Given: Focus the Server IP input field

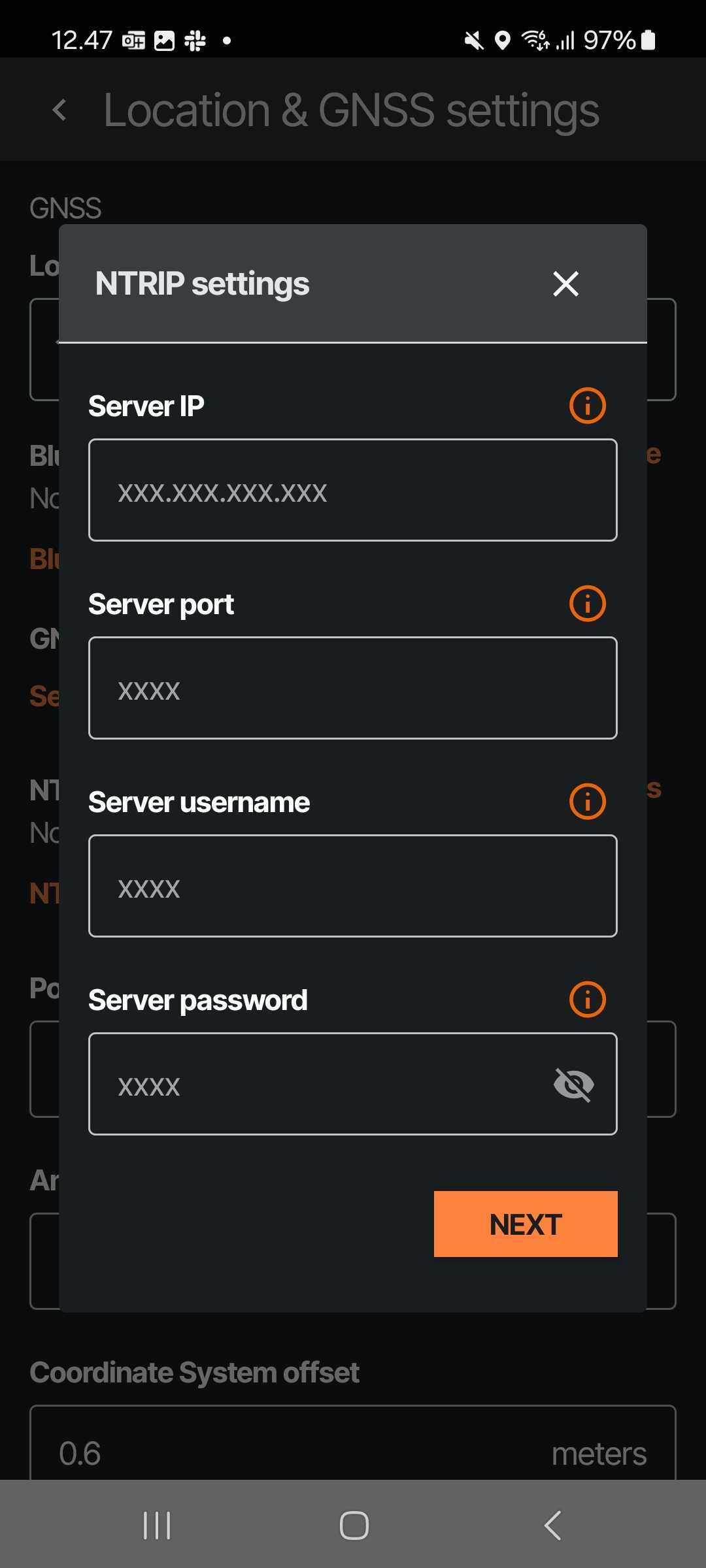Looking at the screenshot, I should pyautogui.click(x=353, y=490).
